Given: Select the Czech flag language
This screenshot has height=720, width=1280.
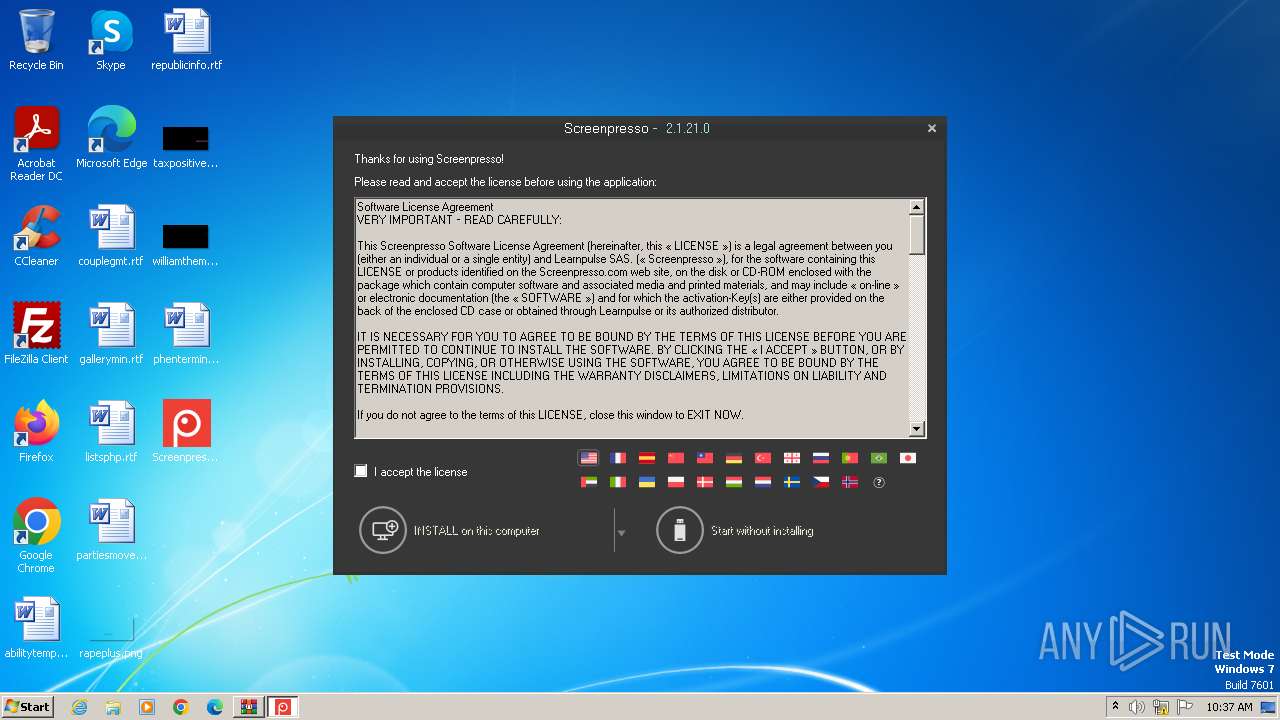Looking at the screenshot, I should pyautogui.click(x=821, y=482).
